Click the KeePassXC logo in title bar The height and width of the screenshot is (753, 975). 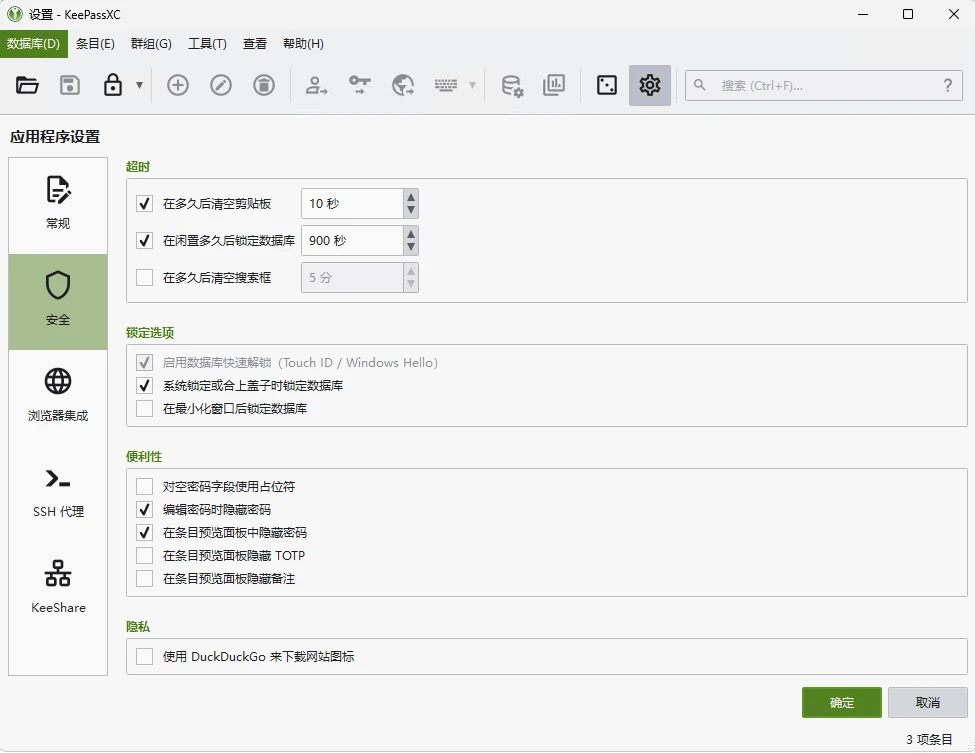point(14,14)
